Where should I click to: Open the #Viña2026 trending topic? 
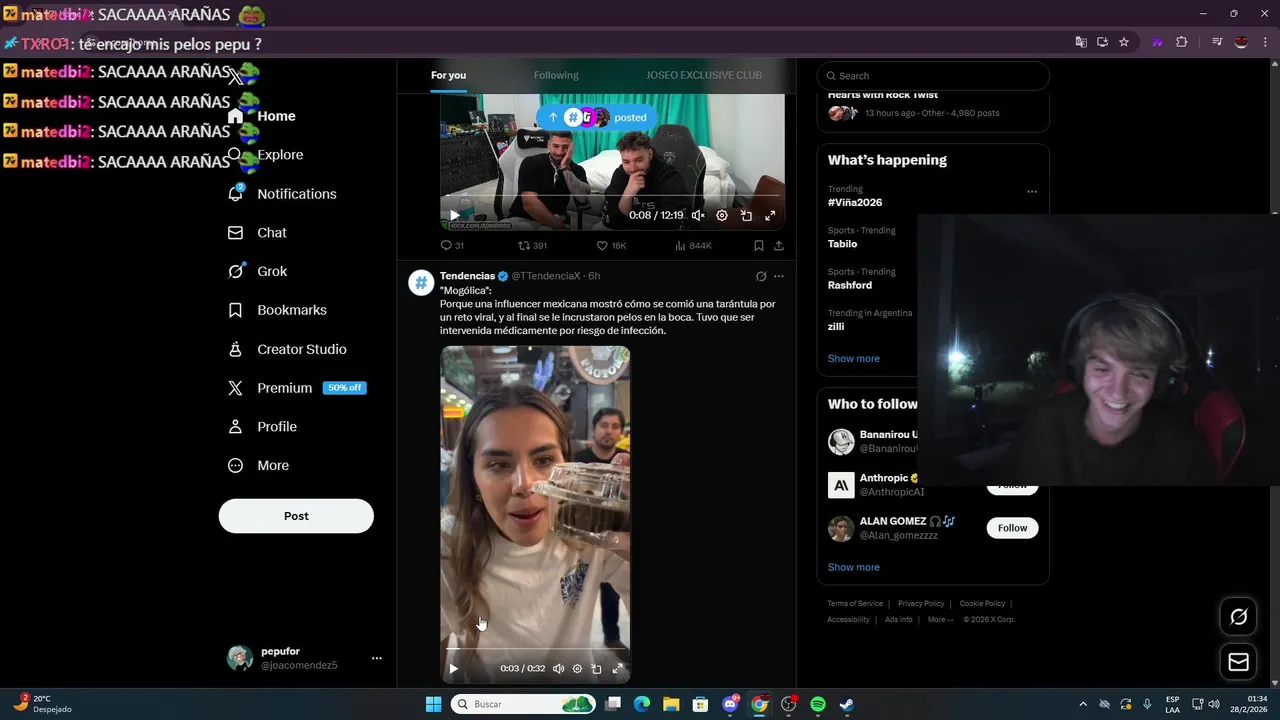click(855, 202)
